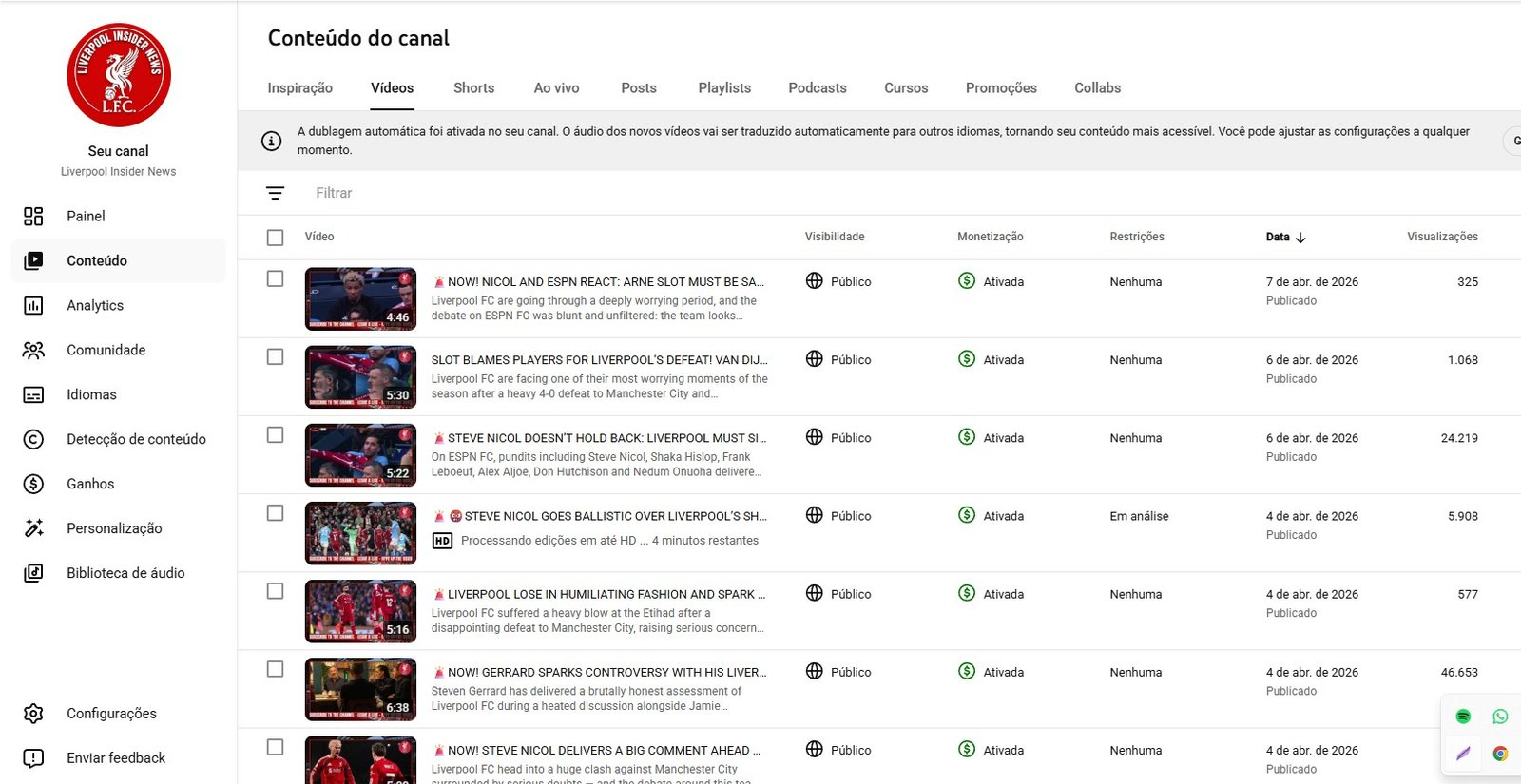Click the purple feather icon in floating panel
This screenshot has width=1521, height=784.
(x=1463, y=754)
